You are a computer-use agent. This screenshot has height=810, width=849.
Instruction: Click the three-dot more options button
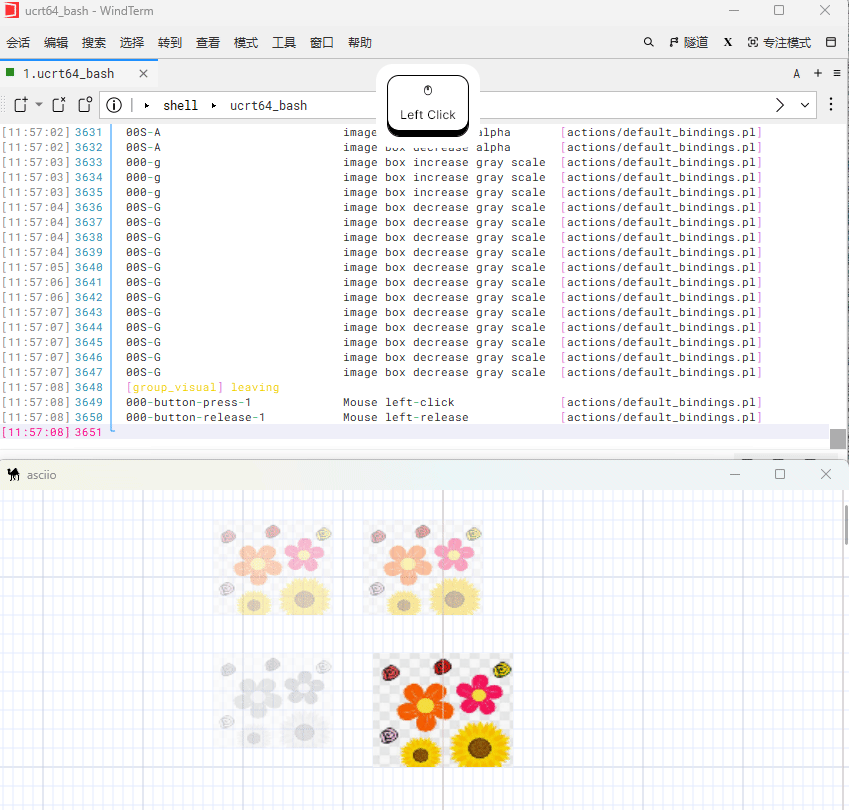pyautogui.click(x=831, y=105)
